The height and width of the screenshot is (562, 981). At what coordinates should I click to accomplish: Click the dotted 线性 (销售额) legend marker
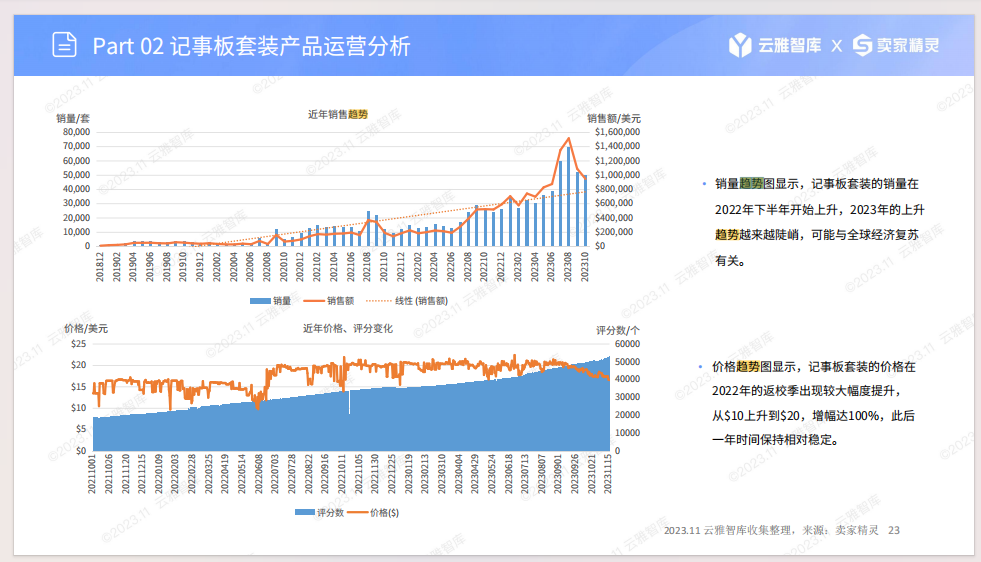point(378,301)
